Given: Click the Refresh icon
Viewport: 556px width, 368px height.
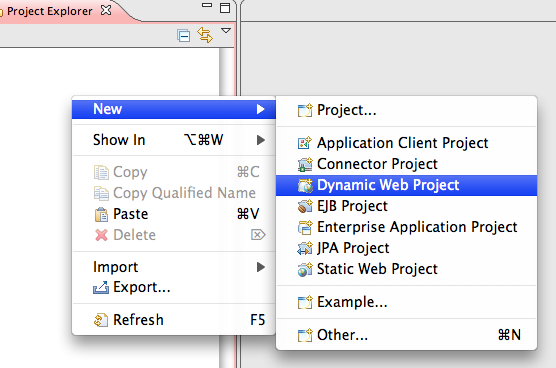Looking at the screenshot, I should click(x=101, y=320).
